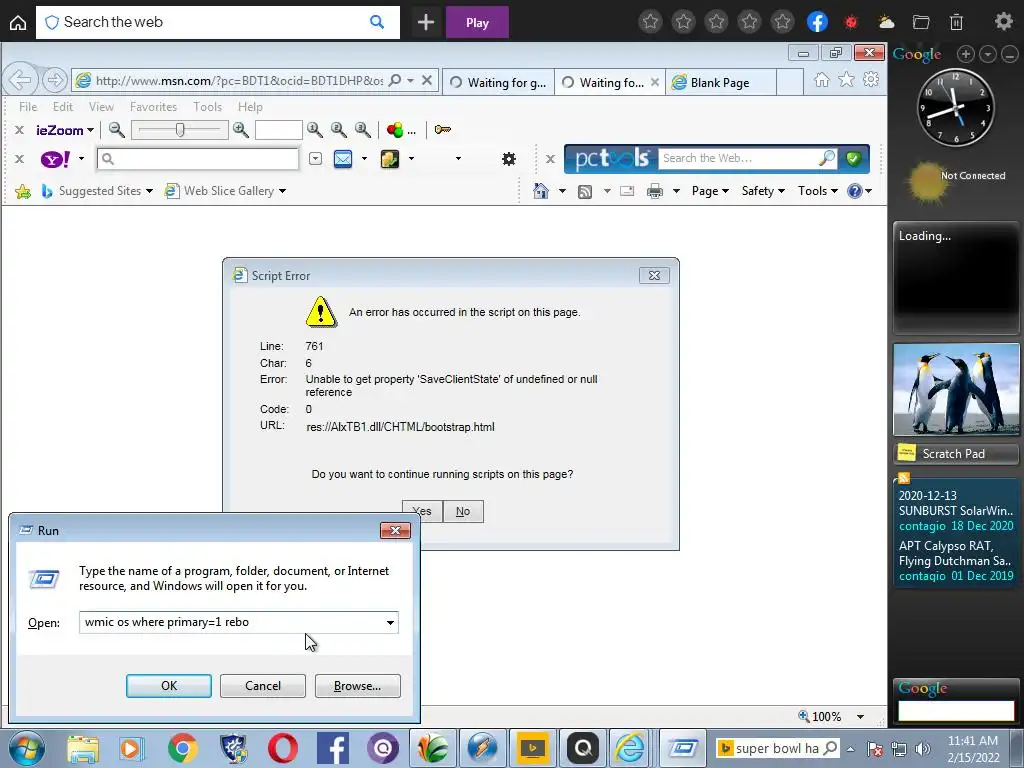Open the Favorites menu
The image size is (1024, 768).
click(153, 106)
